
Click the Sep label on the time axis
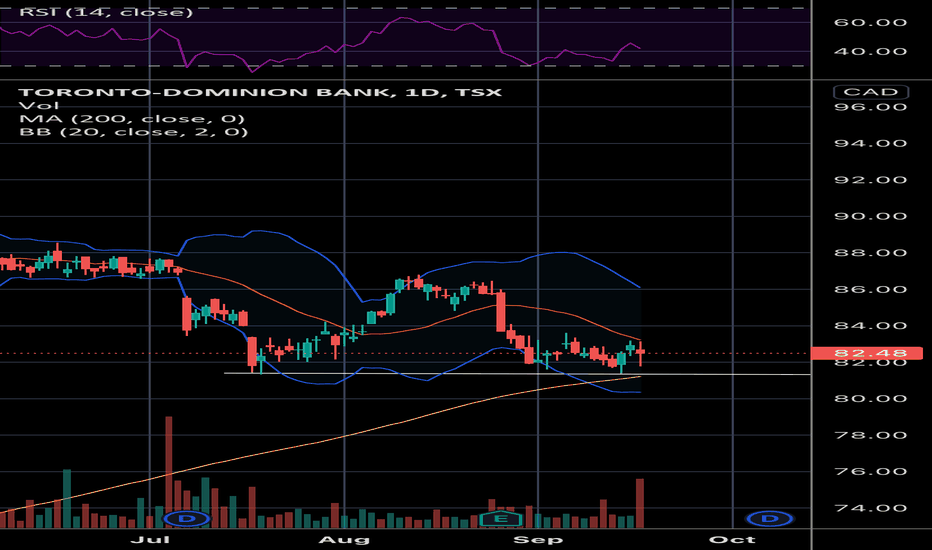538,539
